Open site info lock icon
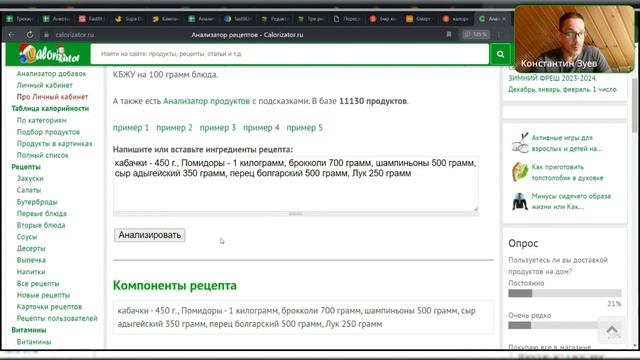Image resolution: width=640 pixels, height=360 pixels. (47, 35)
